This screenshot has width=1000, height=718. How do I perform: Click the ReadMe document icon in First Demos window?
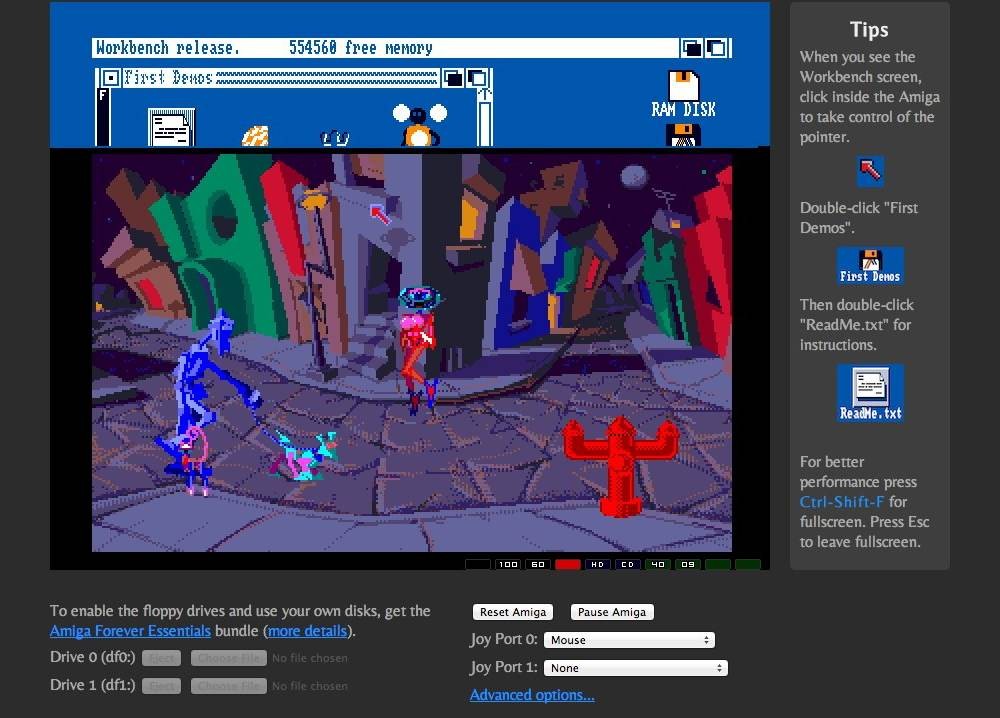pos(171,128)
